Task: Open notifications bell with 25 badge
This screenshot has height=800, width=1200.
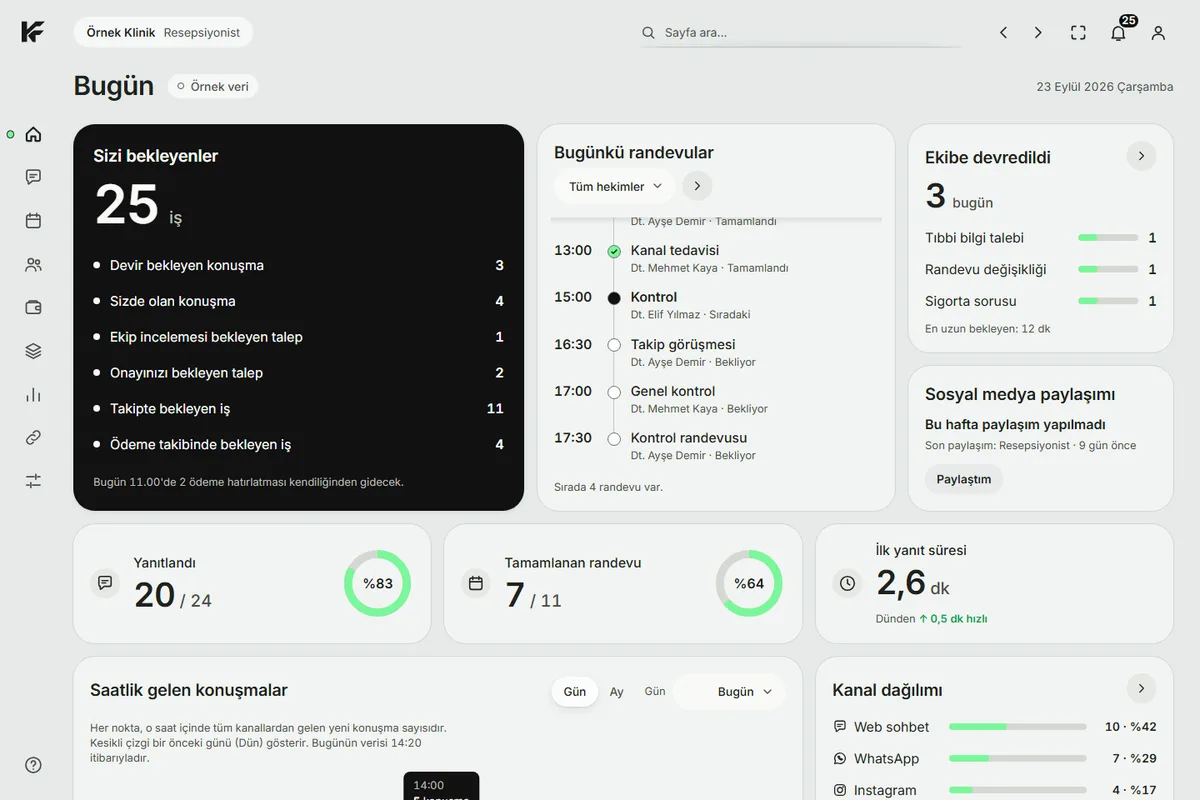Action: 1119,31
